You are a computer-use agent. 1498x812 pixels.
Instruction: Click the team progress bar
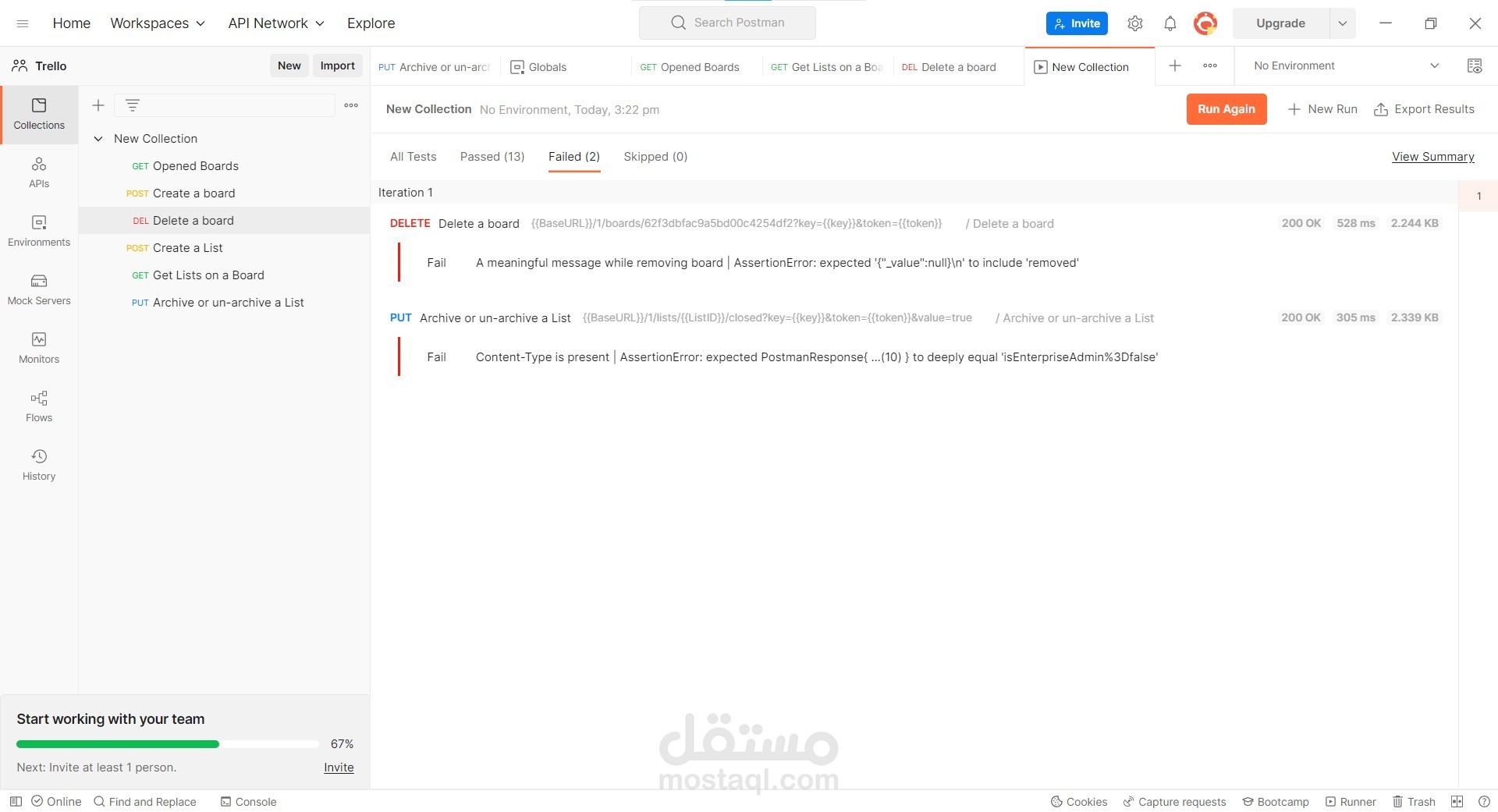(x=168, y=744)
